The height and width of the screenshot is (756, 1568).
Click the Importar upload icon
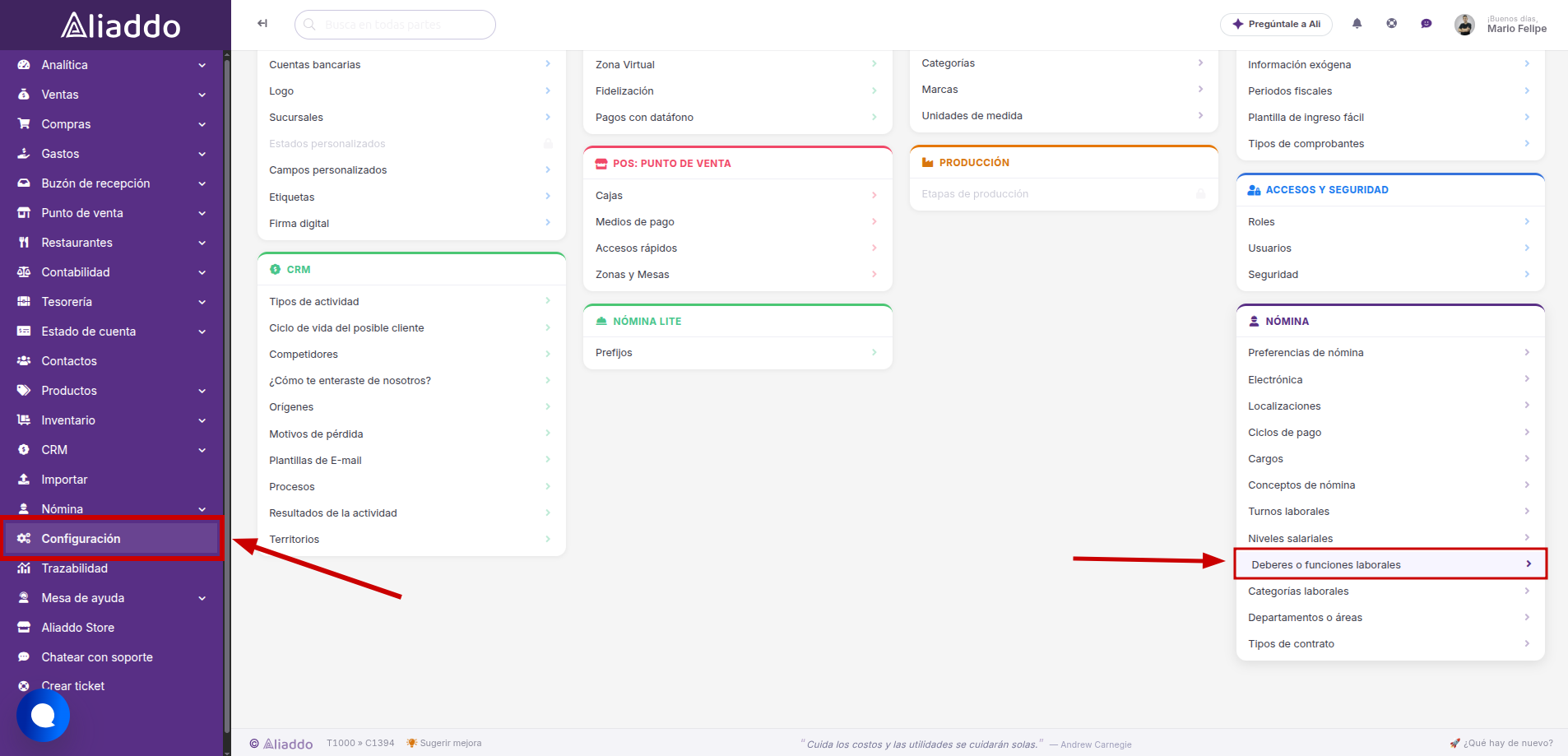24,480
